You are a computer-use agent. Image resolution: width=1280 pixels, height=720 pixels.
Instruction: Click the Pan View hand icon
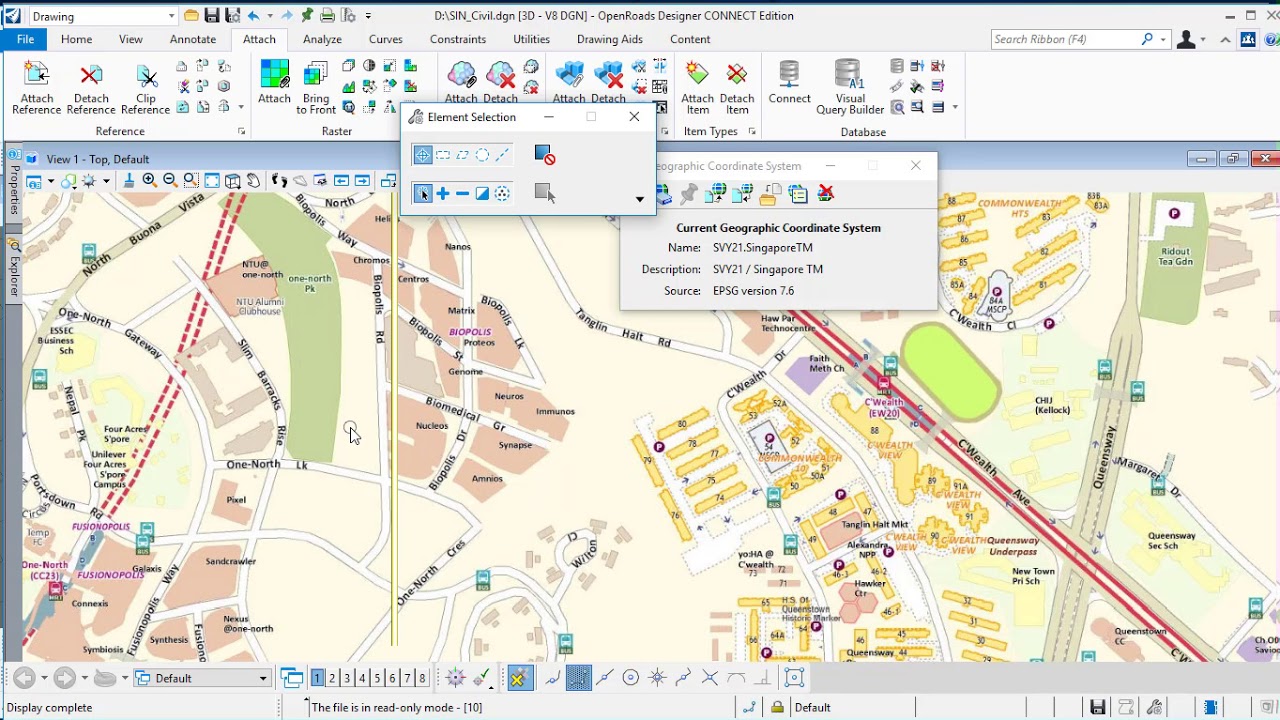click(254, 180)
